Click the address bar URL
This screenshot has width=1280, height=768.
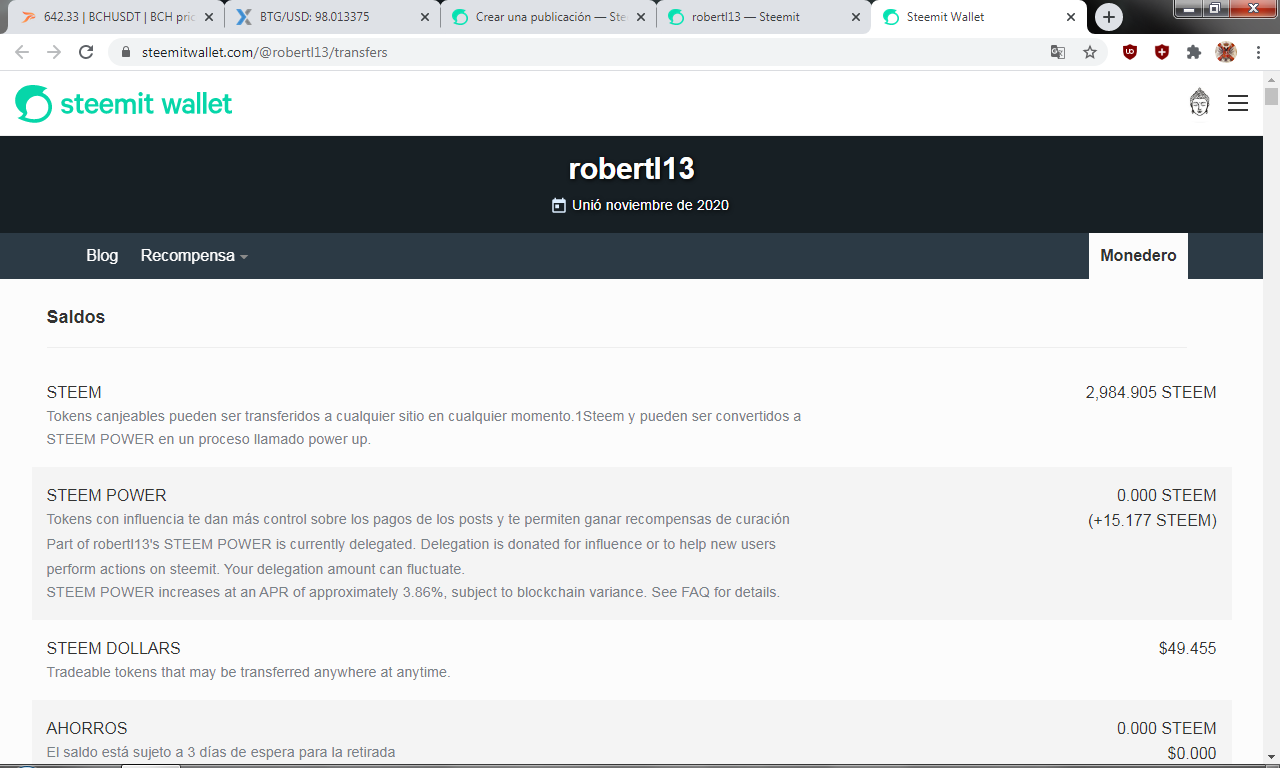point(265,52)
